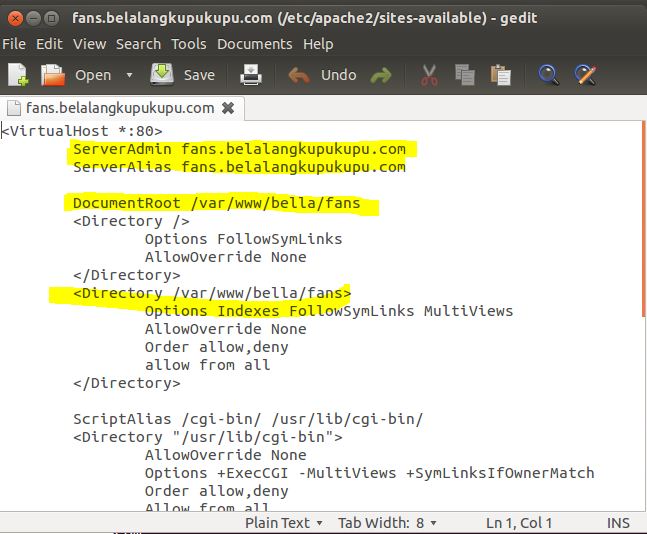
Task: Create a new document with toolbar icon
Action: (x=19, y=75)
